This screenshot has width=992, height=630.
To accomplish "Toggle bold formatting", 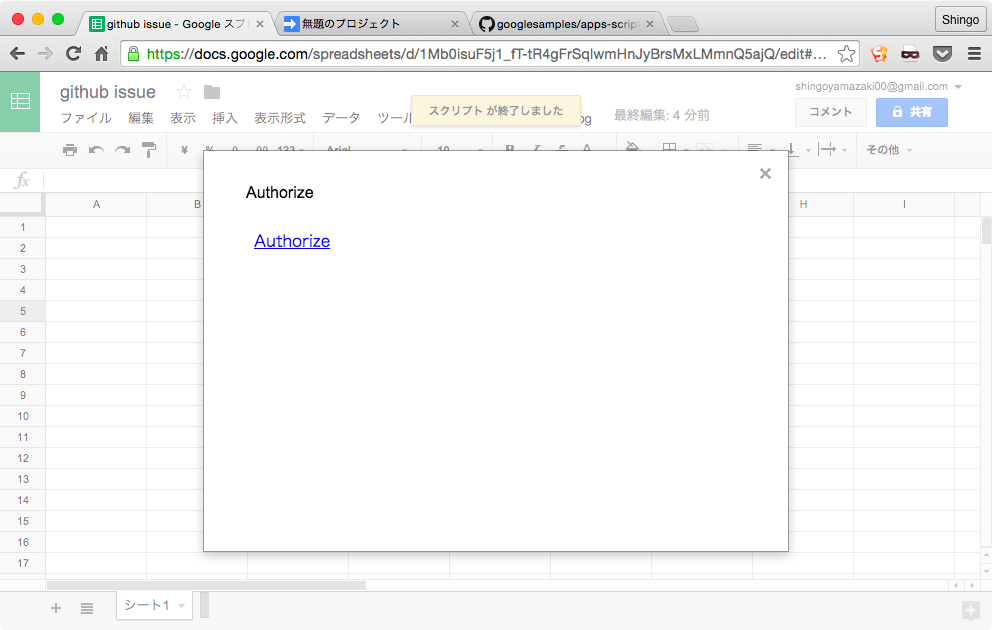I will click(510, 149).
